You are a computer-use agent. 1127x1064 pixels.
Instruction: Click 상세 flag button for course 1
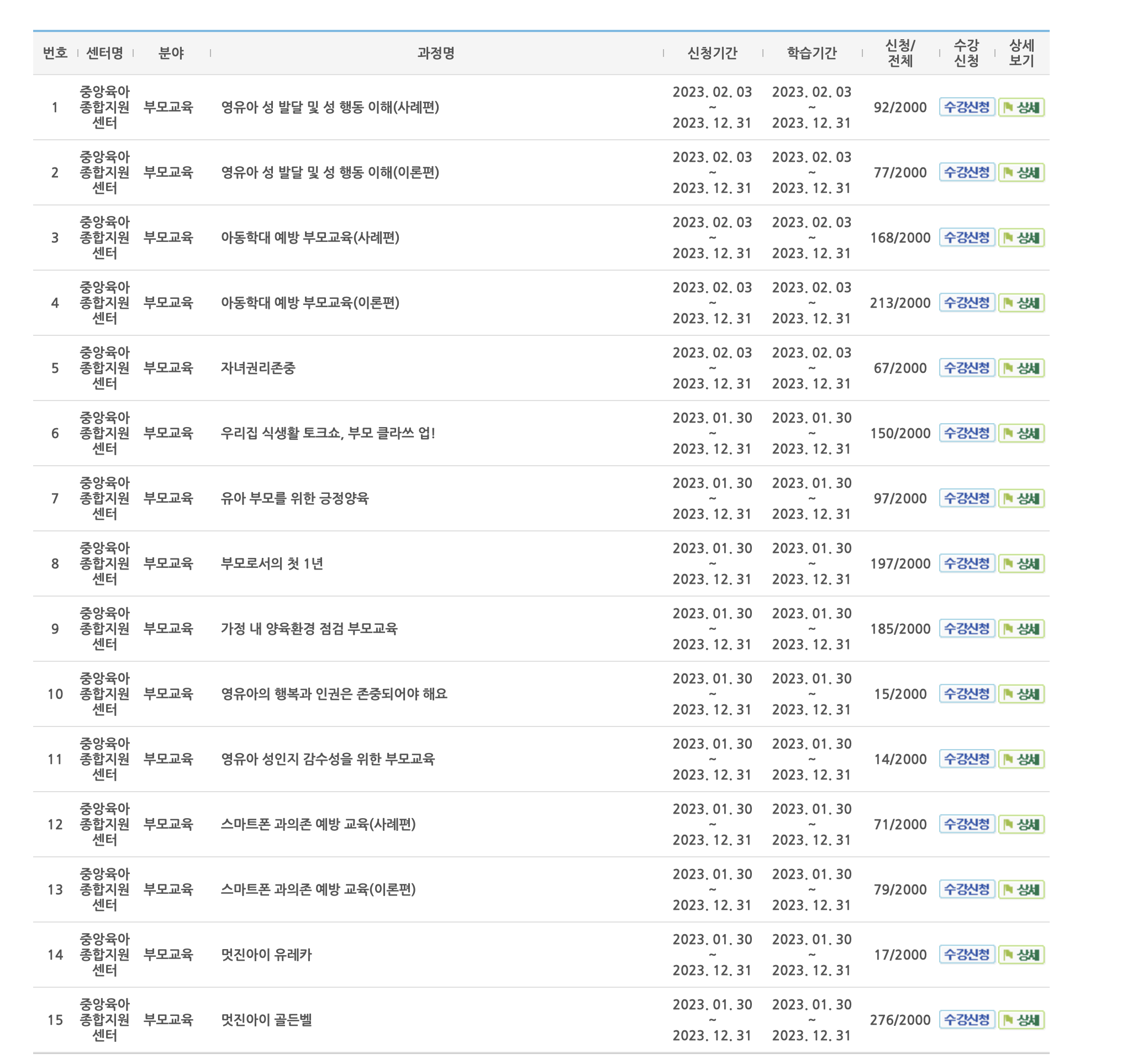click(1021, 107)
